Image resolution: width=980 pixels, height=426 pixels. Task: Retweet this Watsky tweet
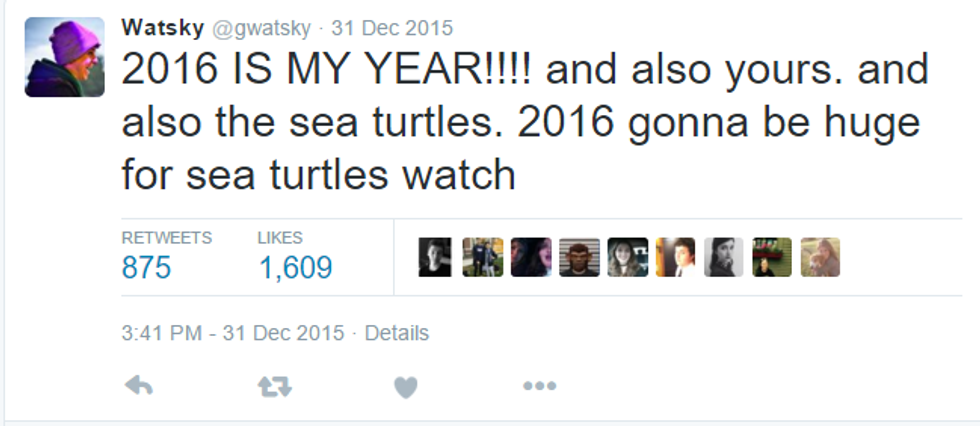[273, 387]
